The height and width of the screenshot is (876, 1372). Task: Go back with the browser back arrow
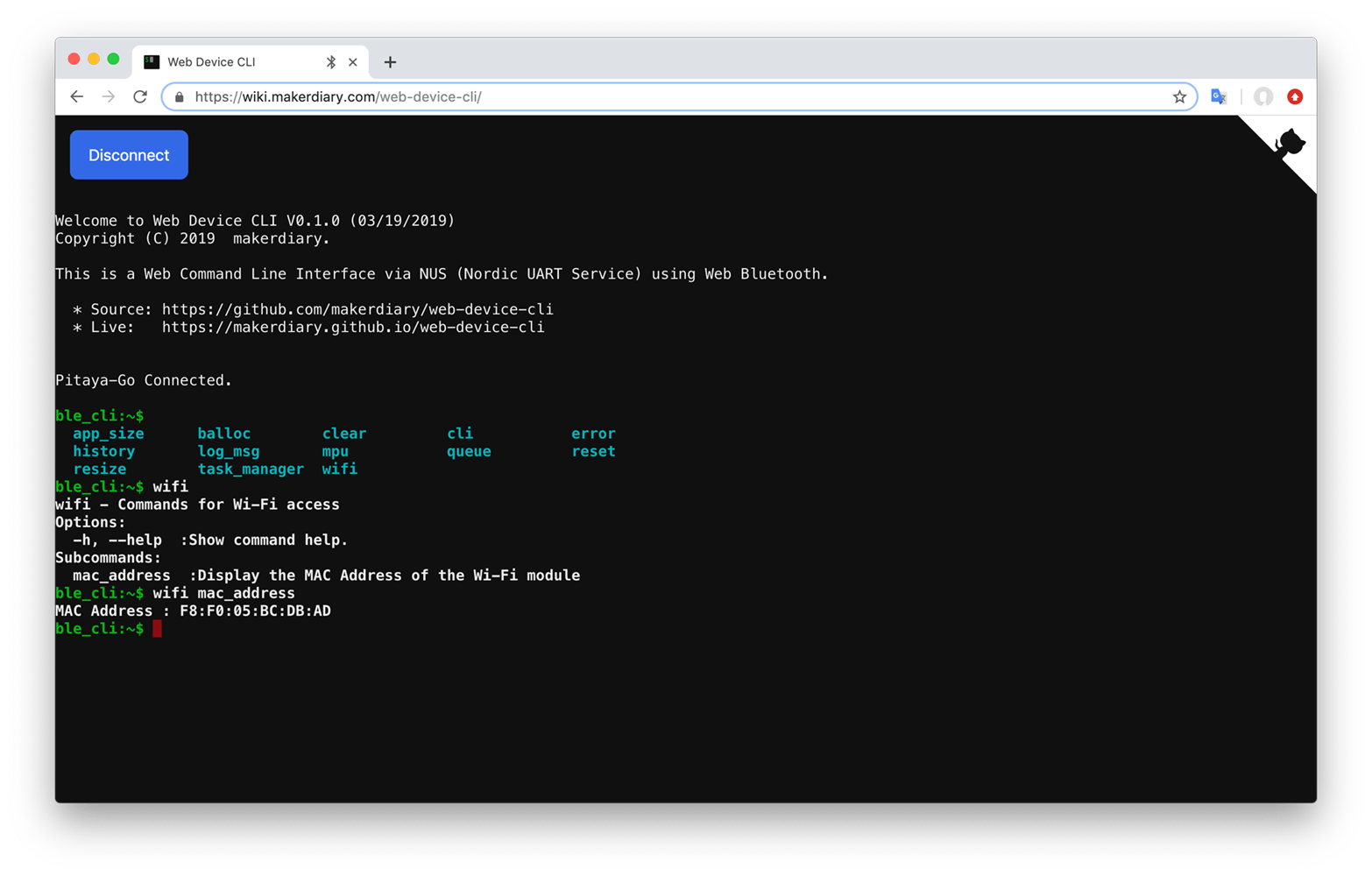[77, 96]
